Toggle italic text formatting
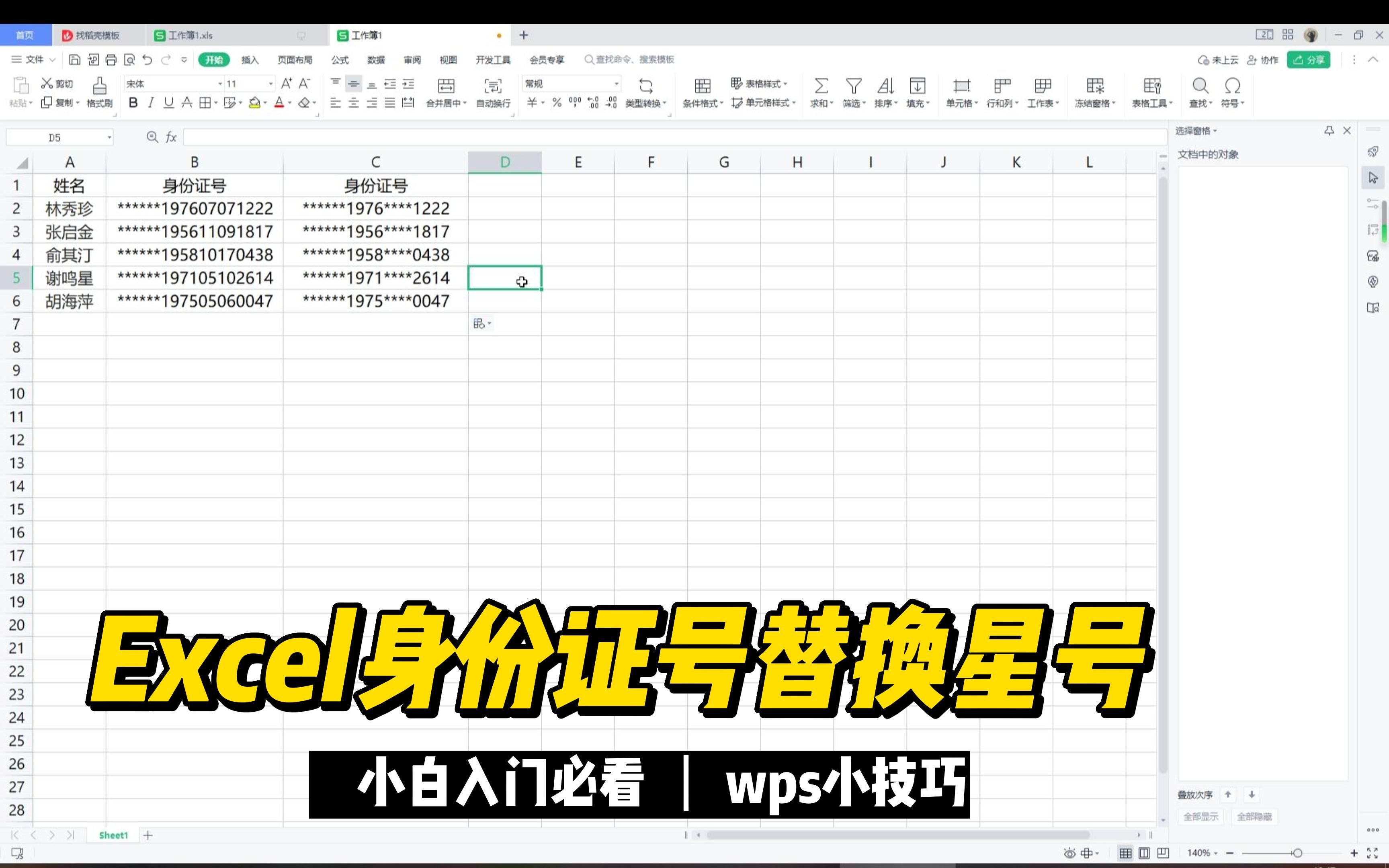This screenshot has height=868, width=1389. pos(151,103)
